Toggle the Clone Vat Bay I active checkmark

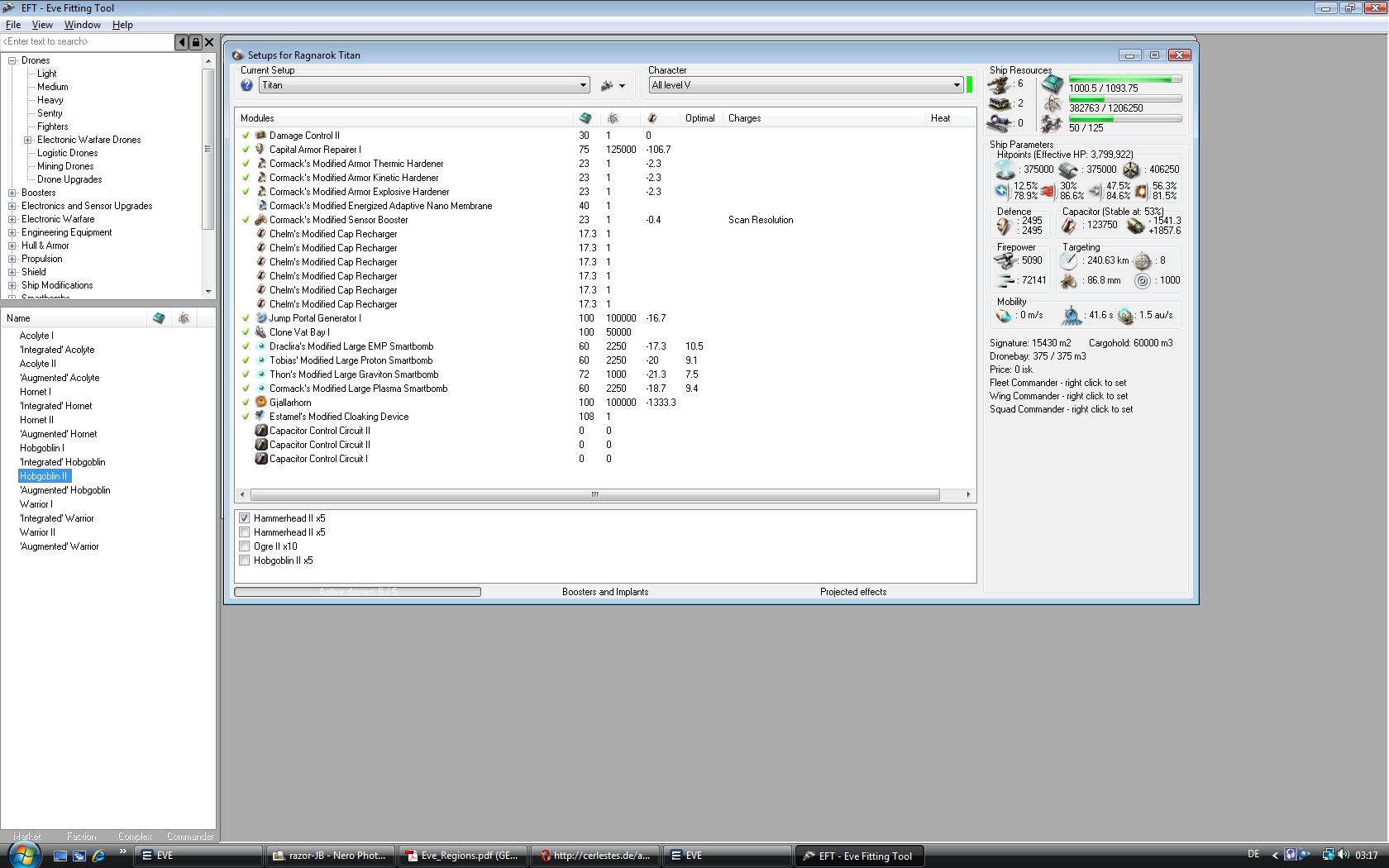[x=246, y=332]
